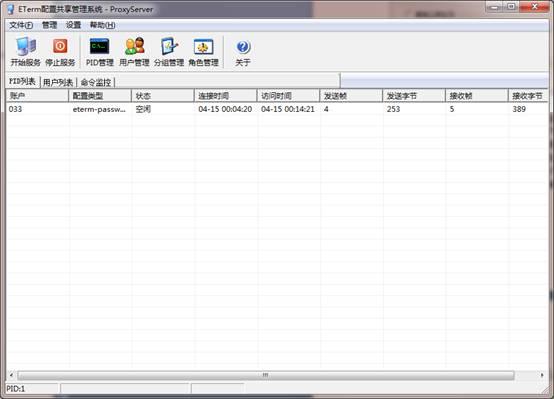The height and width of the screenshot is (399, 554).
Task: Click the 关于 about help icon
Action: coord(243,52)
